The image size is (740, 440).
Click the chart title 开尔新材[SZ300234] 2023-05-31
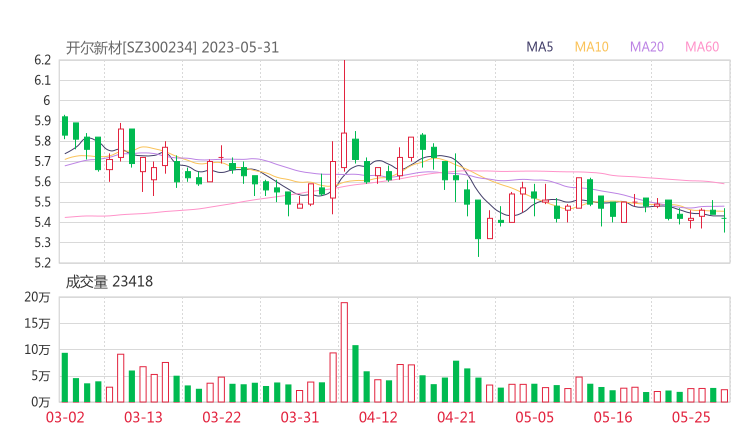pyautogui.click(x=172, y=48)
